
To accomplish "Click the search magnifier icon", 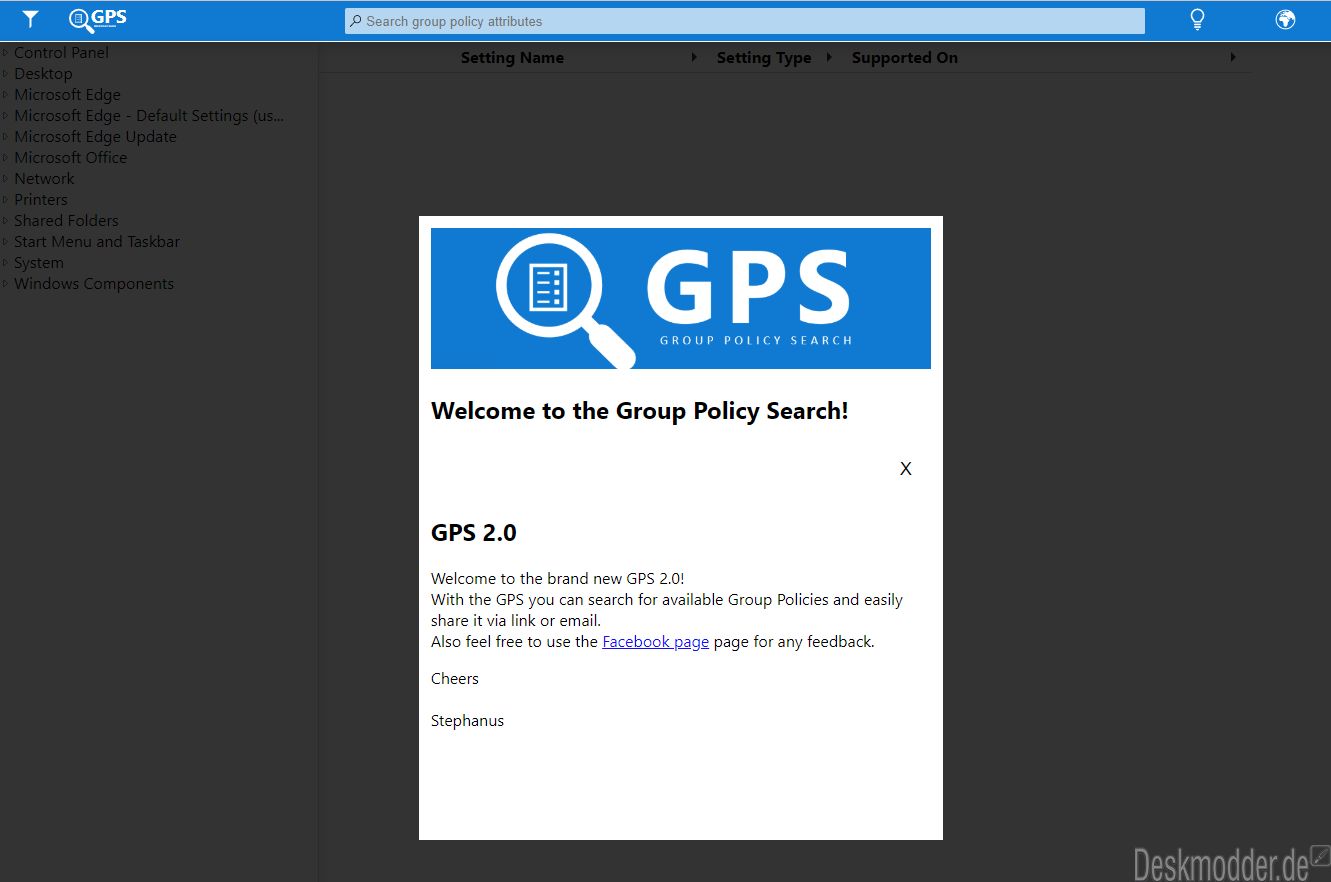I will click(355, 21).
